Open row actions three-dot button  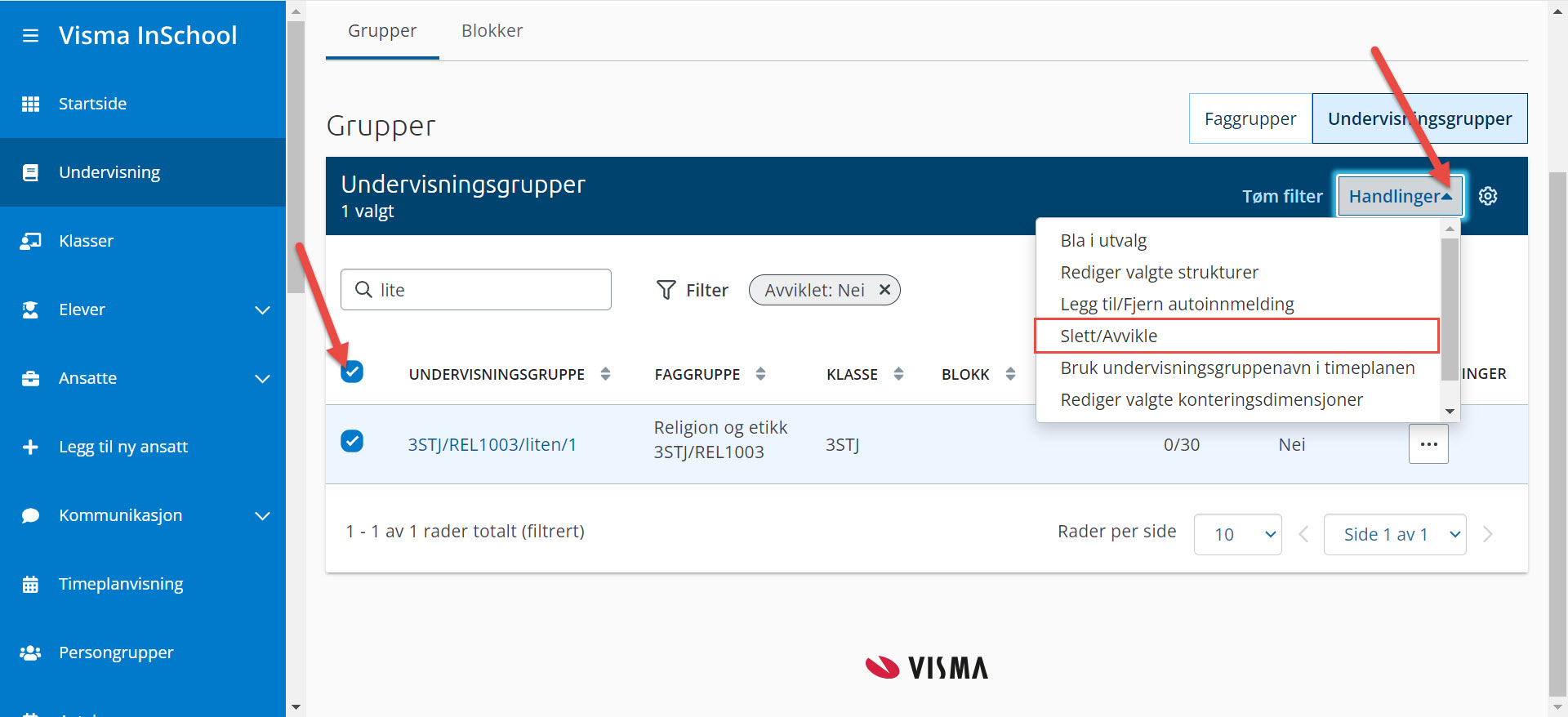[1428, 444]
